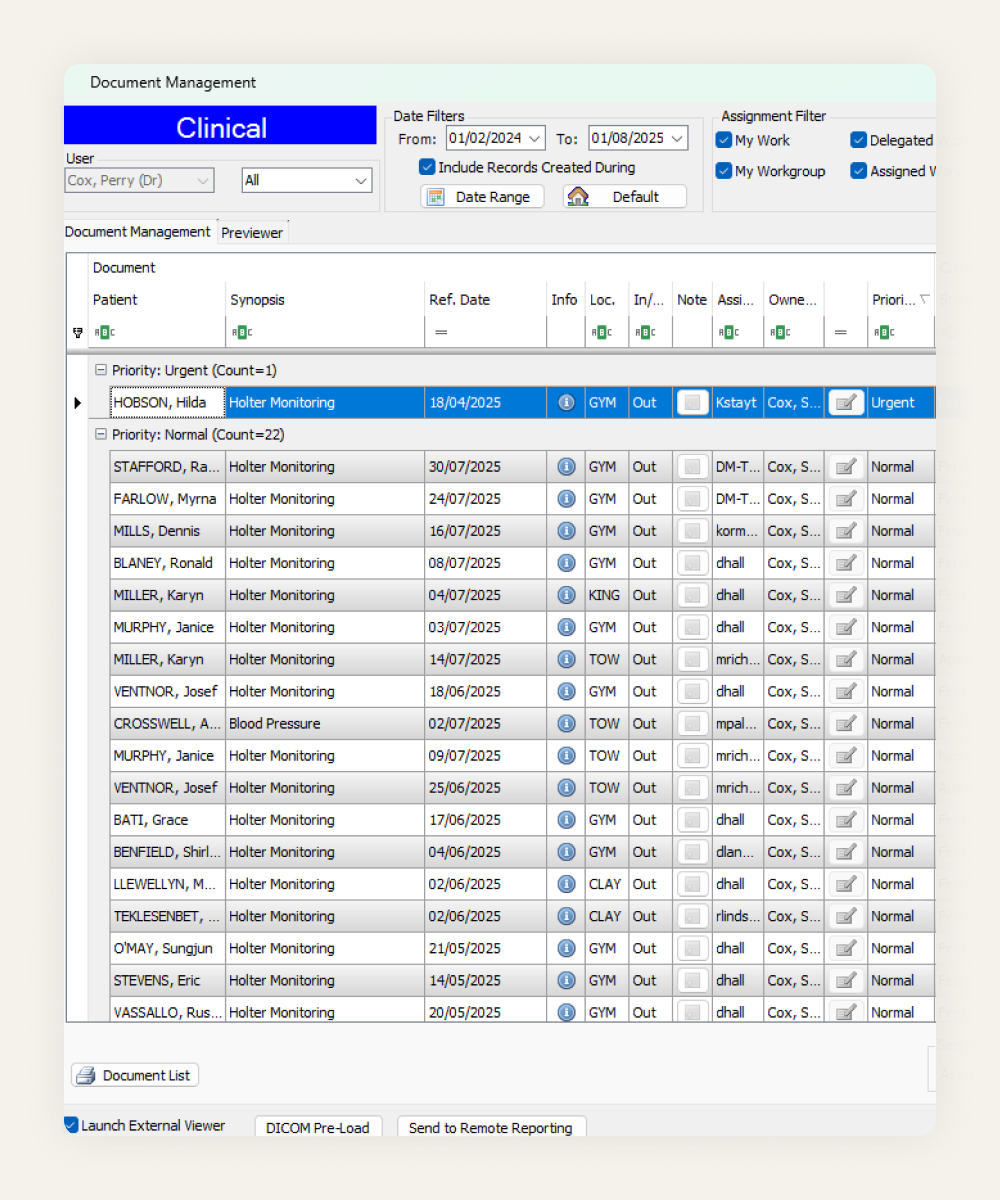Screen dimensions: 1000x1200
Task: Click info icon for STAFFORD row
Action: 566,467
